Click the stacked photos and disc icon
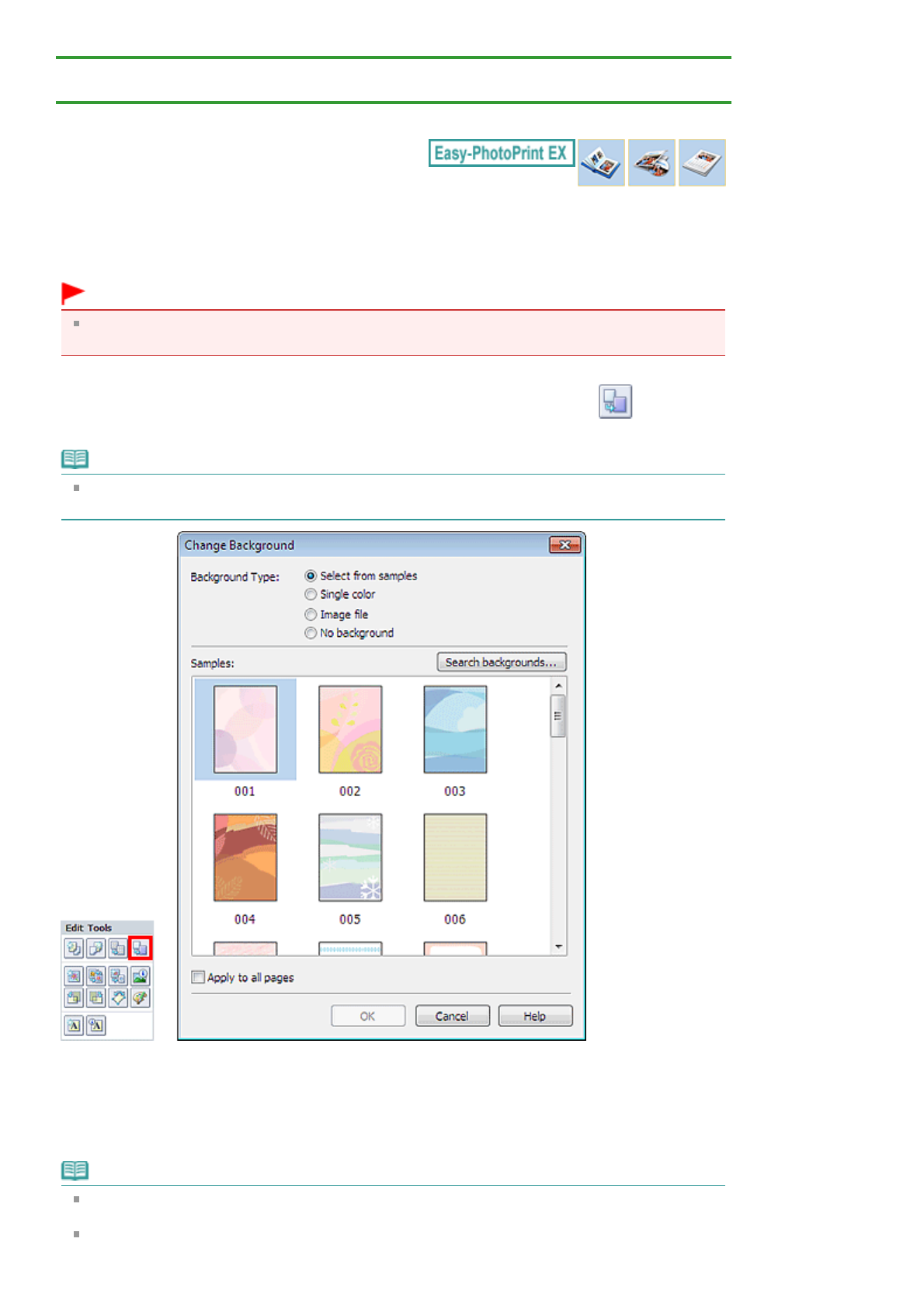 point(651,162)
